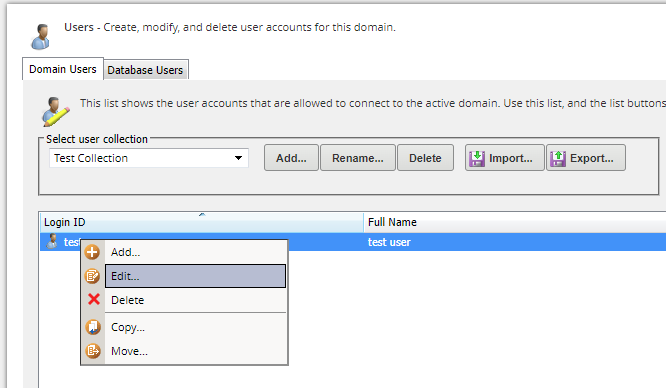Choose Edit... from the context menu
Viewport: 666px width, 388px height.
point(195,276)
